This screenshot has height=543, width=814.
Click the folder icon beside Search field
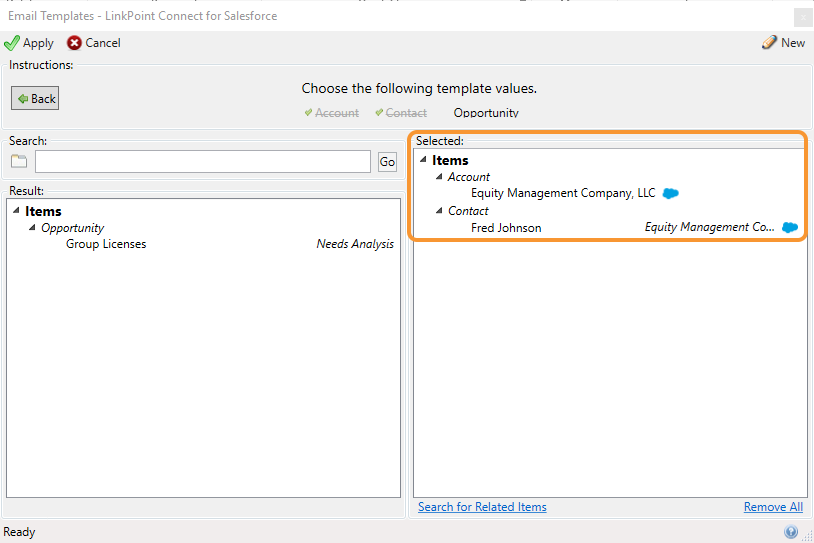[19, 161]
